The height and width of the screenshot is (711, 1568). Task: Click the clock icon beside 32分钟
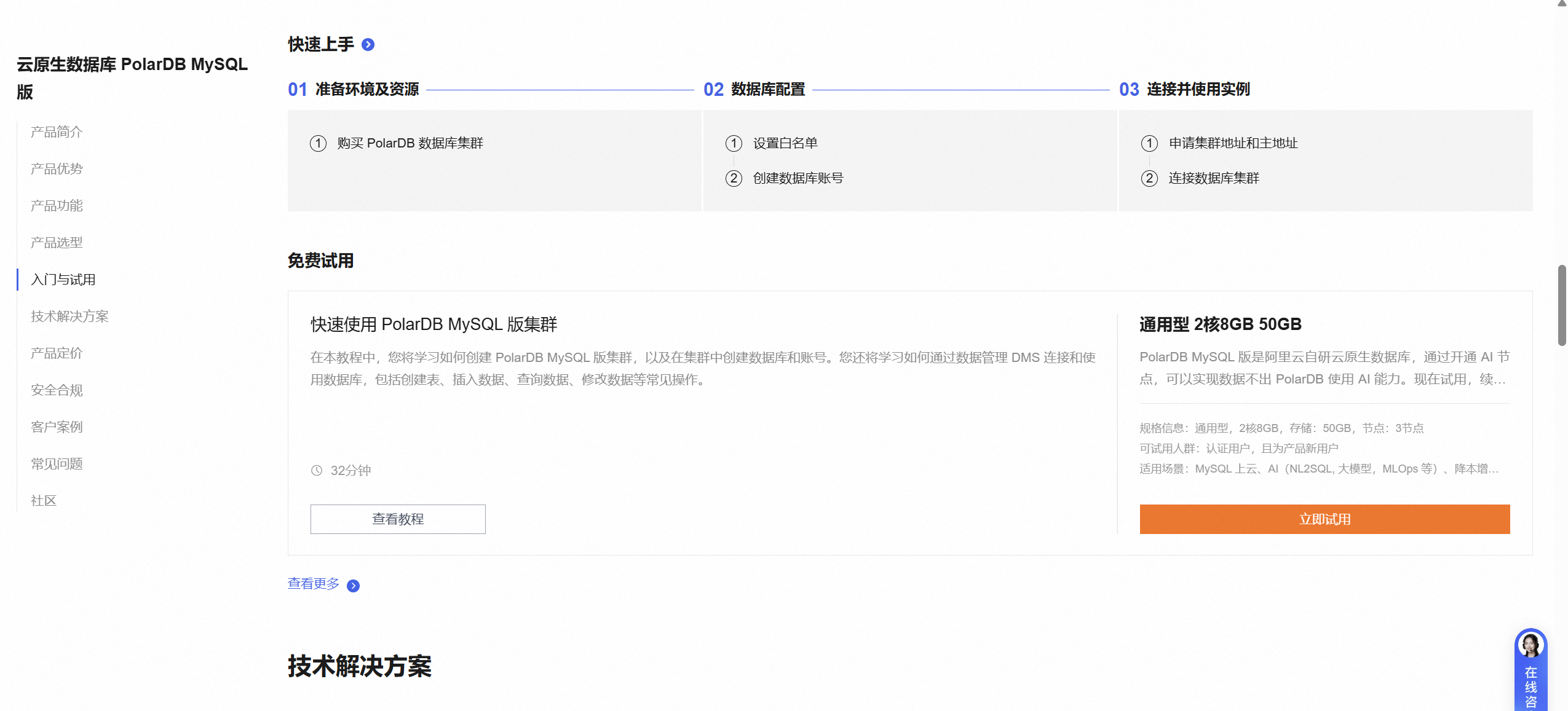point(317,471)
